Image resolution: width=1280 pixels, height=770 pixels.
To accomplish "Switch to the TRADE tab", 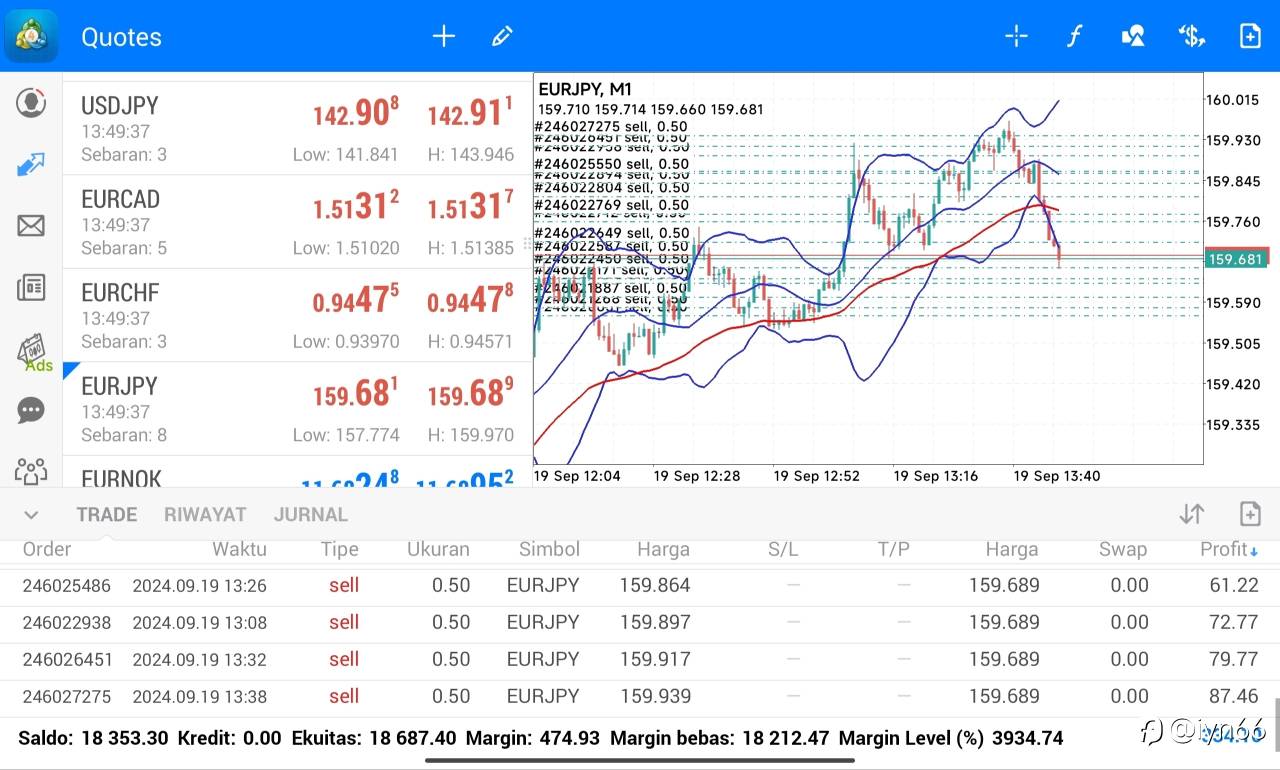I will (x=107, y=515).
